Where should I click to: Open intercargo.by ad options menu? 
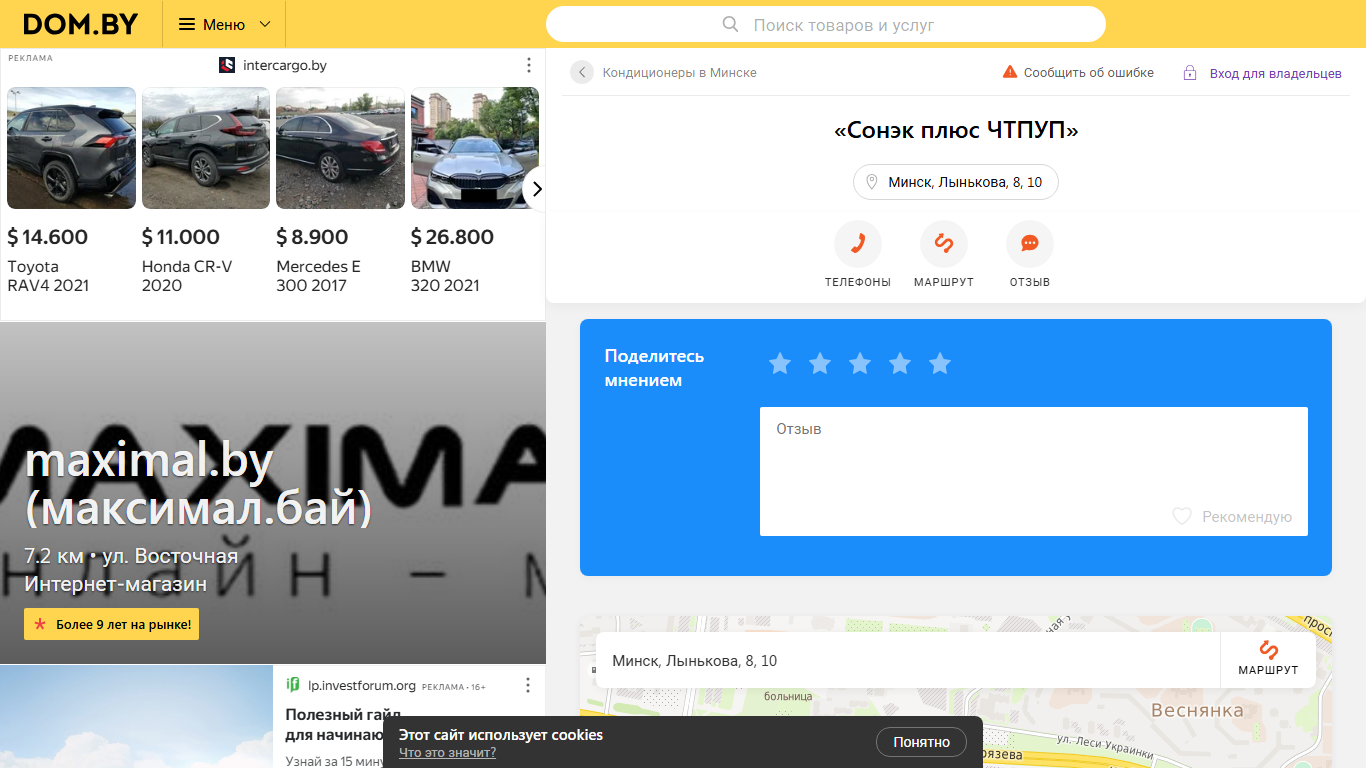coord(529,65)
